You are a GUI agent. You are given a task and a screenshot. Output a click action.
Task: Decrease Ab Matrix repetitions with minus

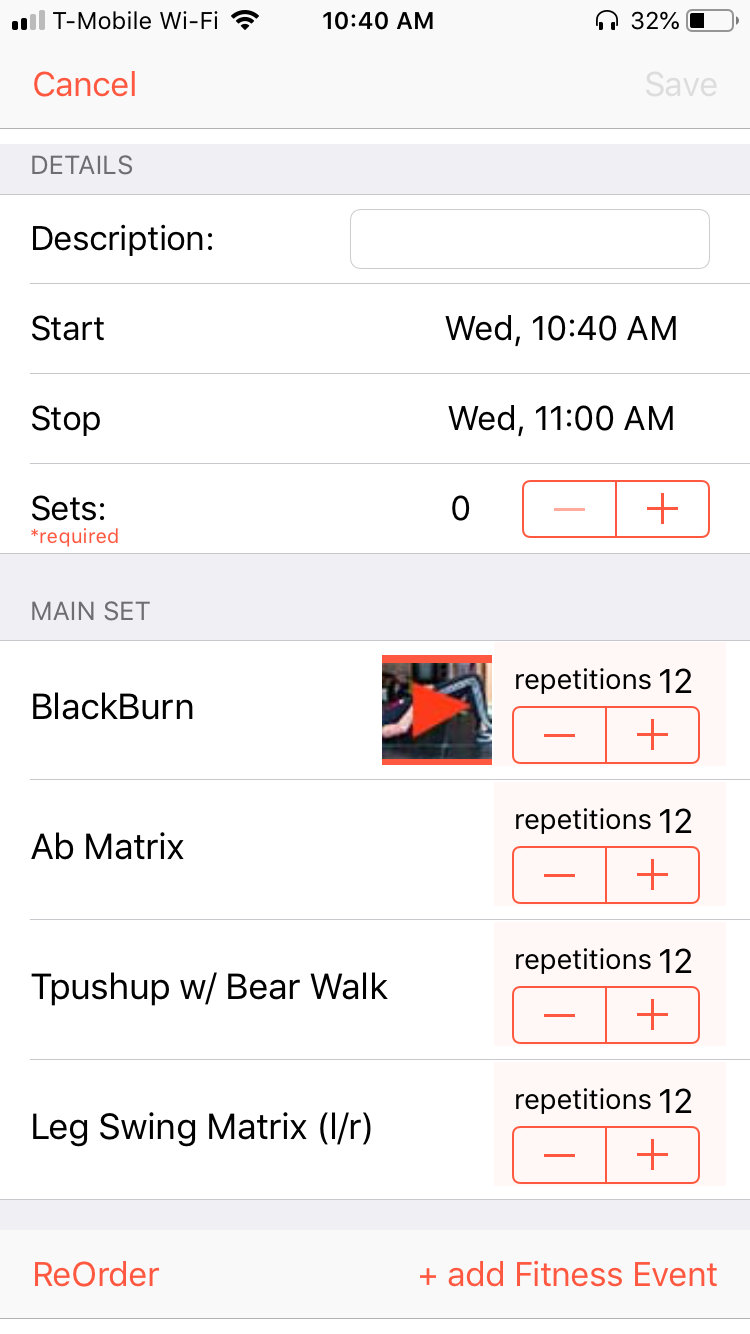click(x=559, y=875)
